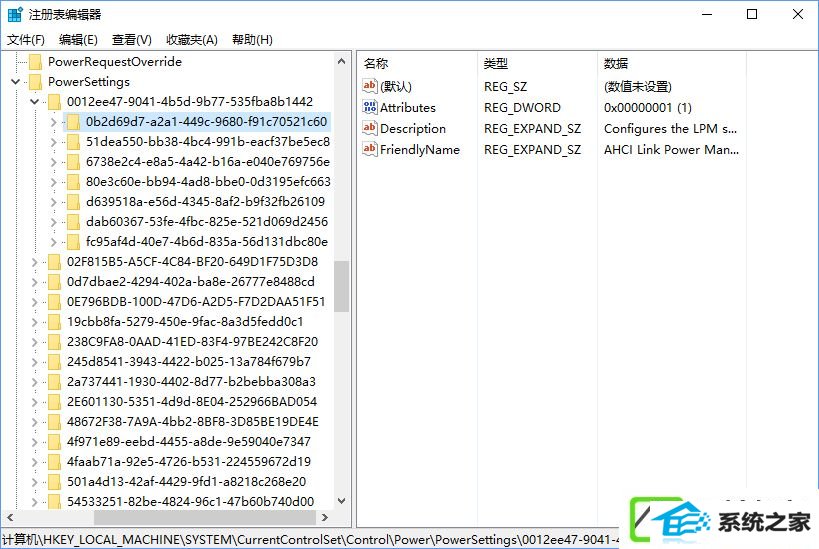Expand the 0b2d69d7-a2a1-449c-9680-f91c70521c60 node
819x549 pixels.
pos(53,122)
